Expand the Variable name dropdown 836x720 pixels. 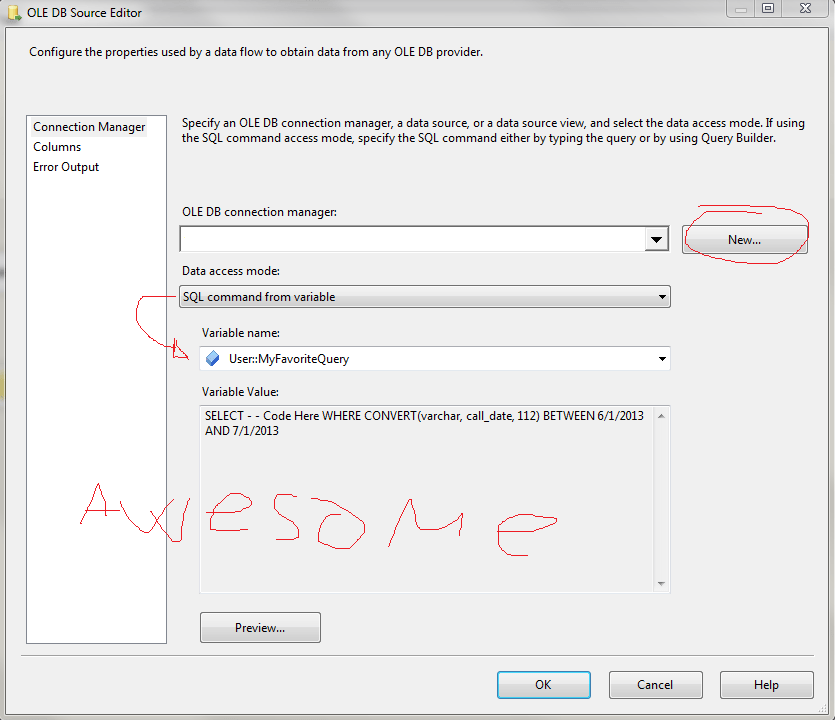point(661,358)
